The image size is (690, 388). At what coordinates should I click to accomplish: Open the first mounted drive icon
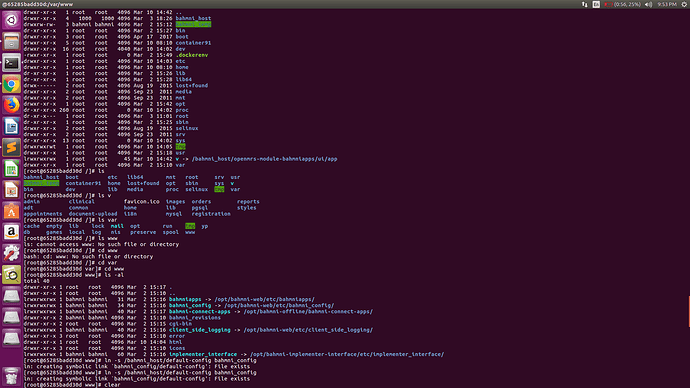point(11,296)
